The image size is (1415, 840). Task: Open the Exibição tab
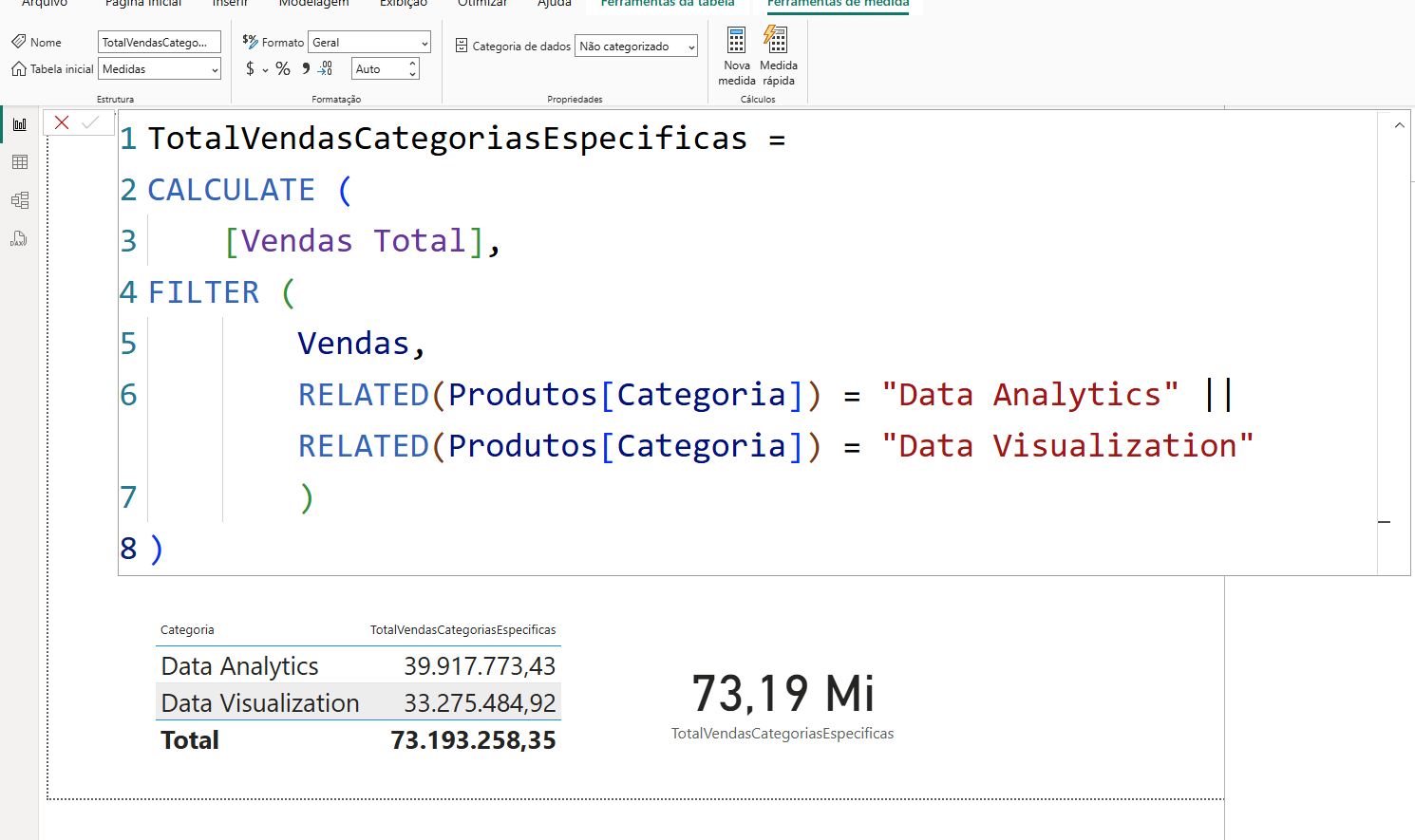pos(404,4)
